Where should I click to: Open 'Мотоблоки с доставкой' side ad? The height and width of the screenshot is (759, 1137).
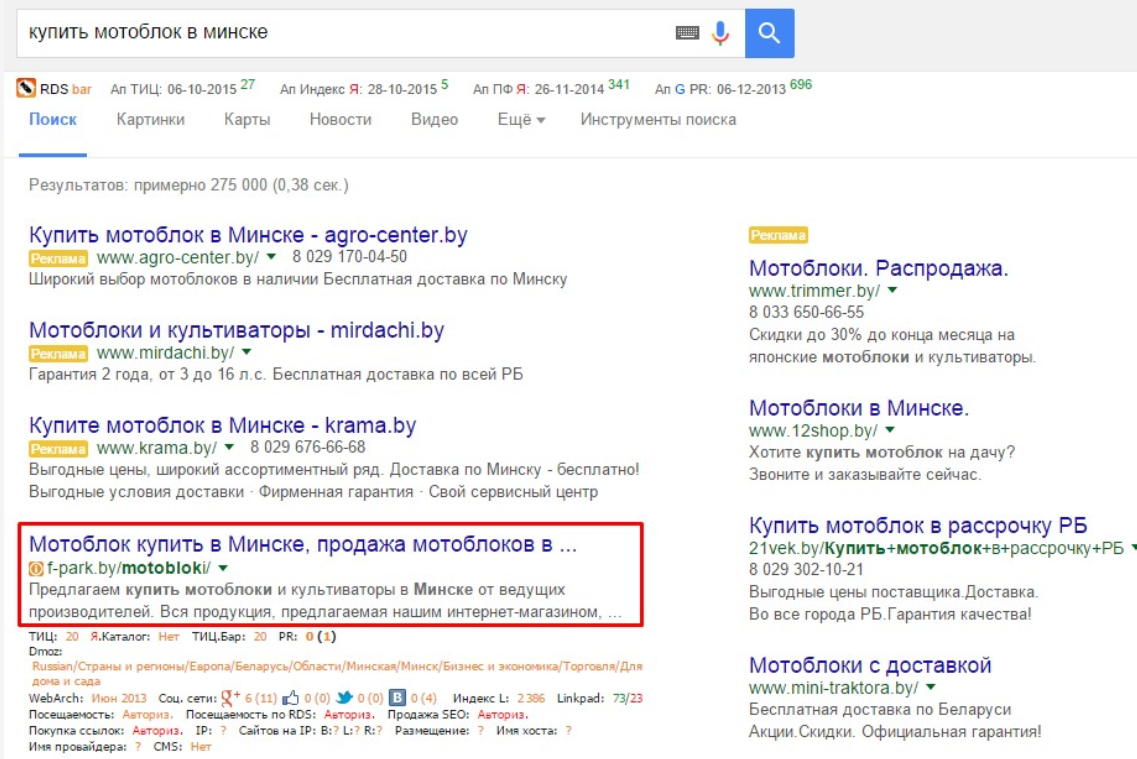point(870,665)
